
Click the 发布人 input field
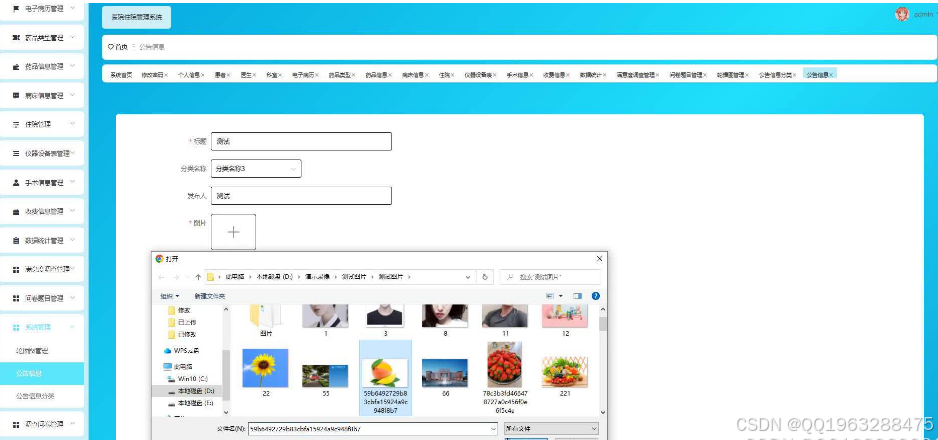pos(302,195)
